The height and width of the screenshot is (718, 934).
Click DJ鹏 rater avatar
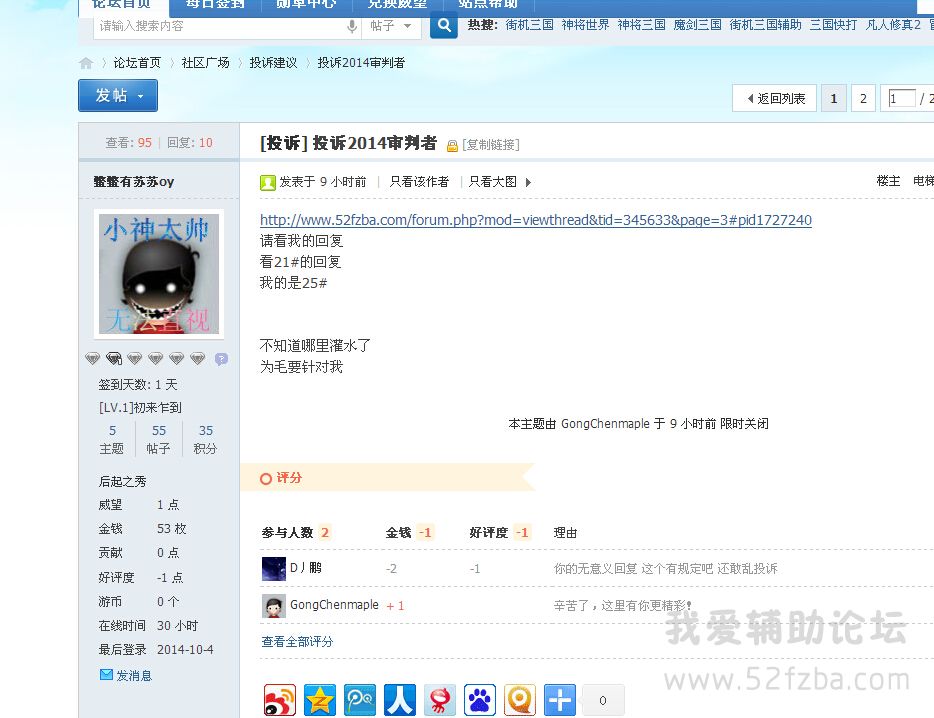coord(273,568)
